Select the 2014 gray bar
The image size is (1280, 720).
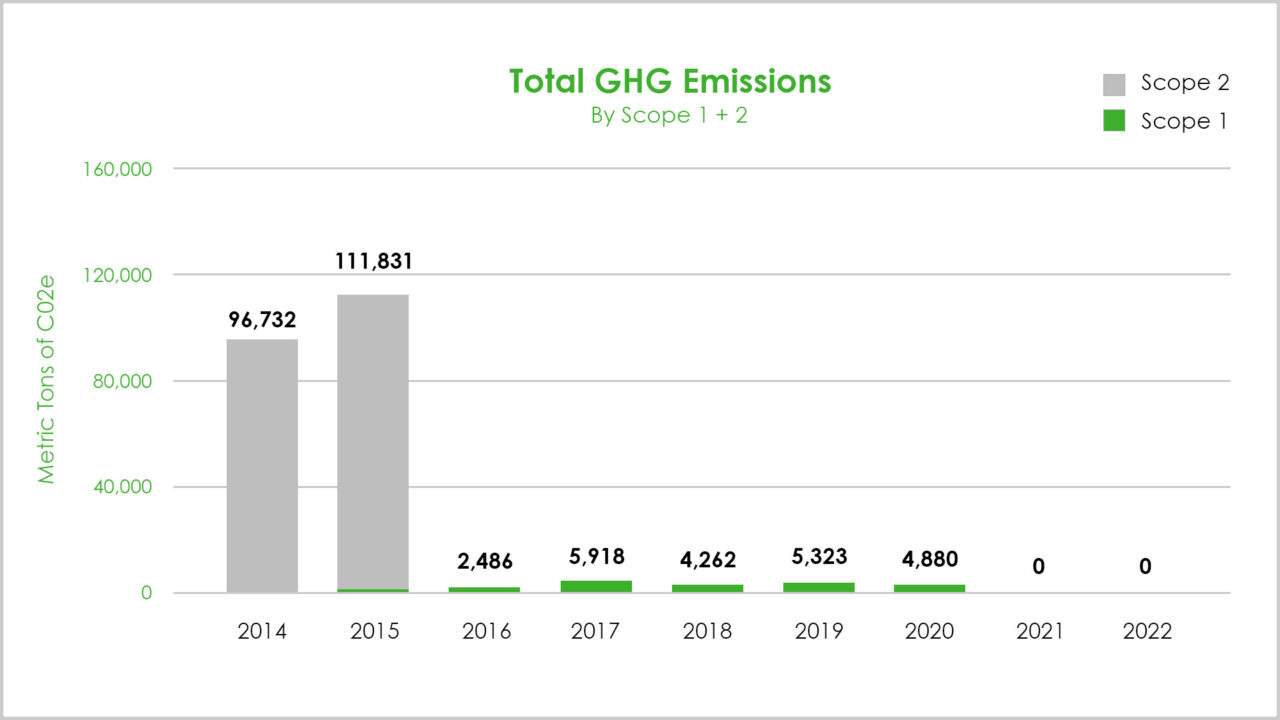(262, 466)
